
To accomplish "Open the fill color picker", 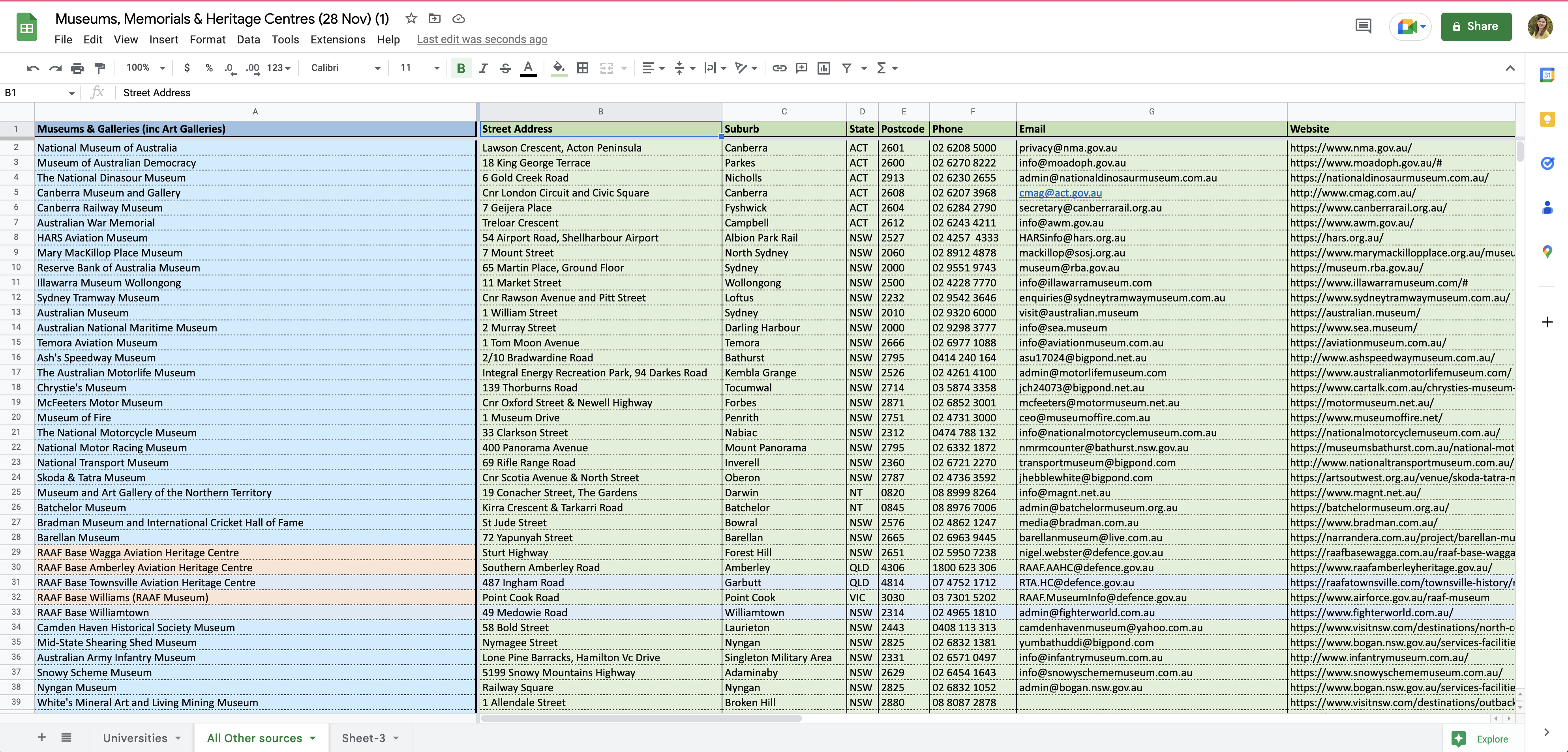I will click(x=558, y=68).
